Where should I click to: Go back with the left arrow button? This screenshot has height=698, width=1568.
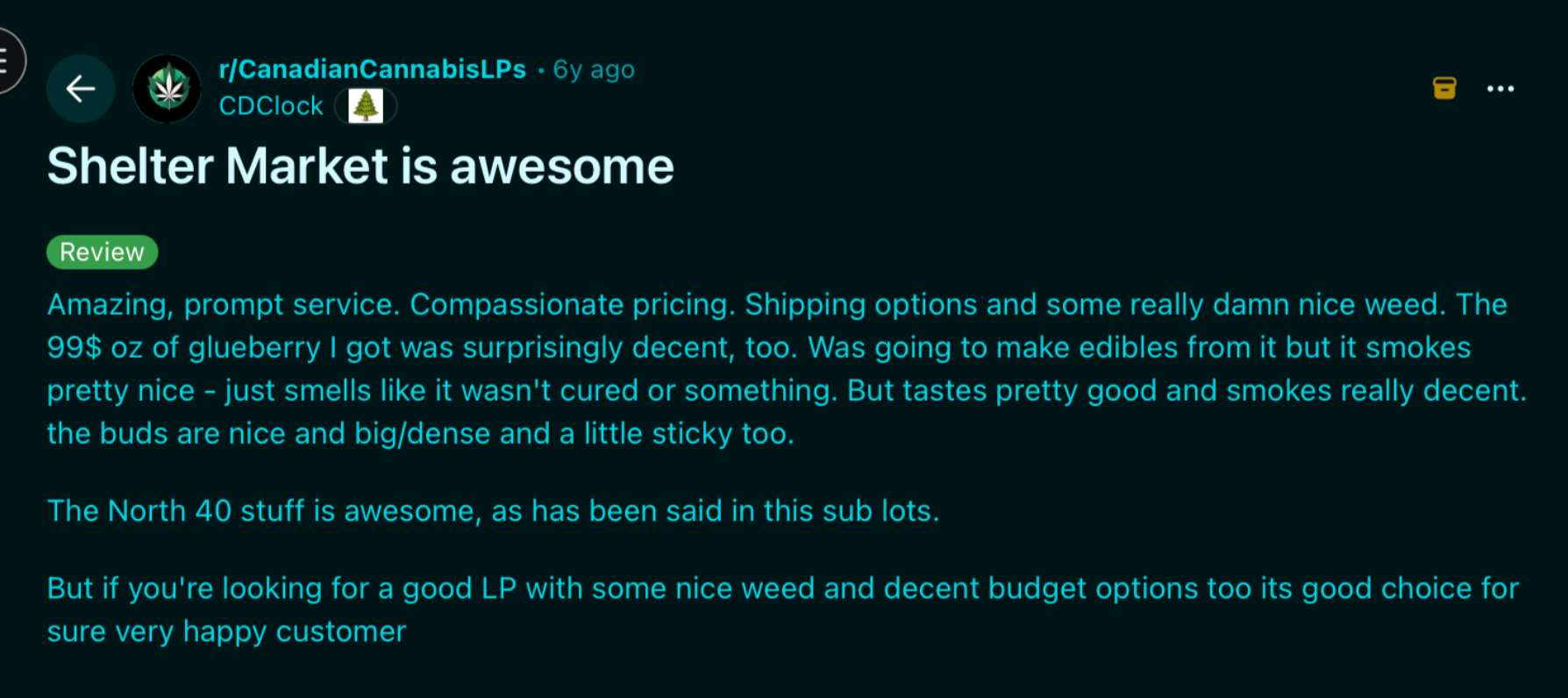[81, 89]
